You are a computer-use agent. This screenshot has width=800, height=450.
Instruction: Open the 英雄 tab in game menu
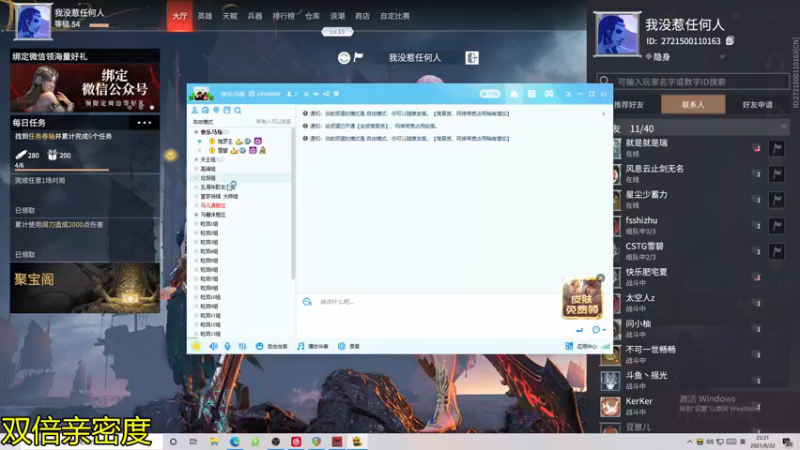click(x=205, y=16)
